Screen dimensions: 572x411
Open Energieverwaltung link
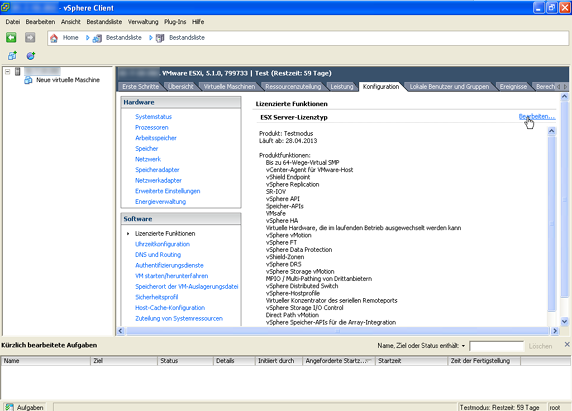[161, 201]
